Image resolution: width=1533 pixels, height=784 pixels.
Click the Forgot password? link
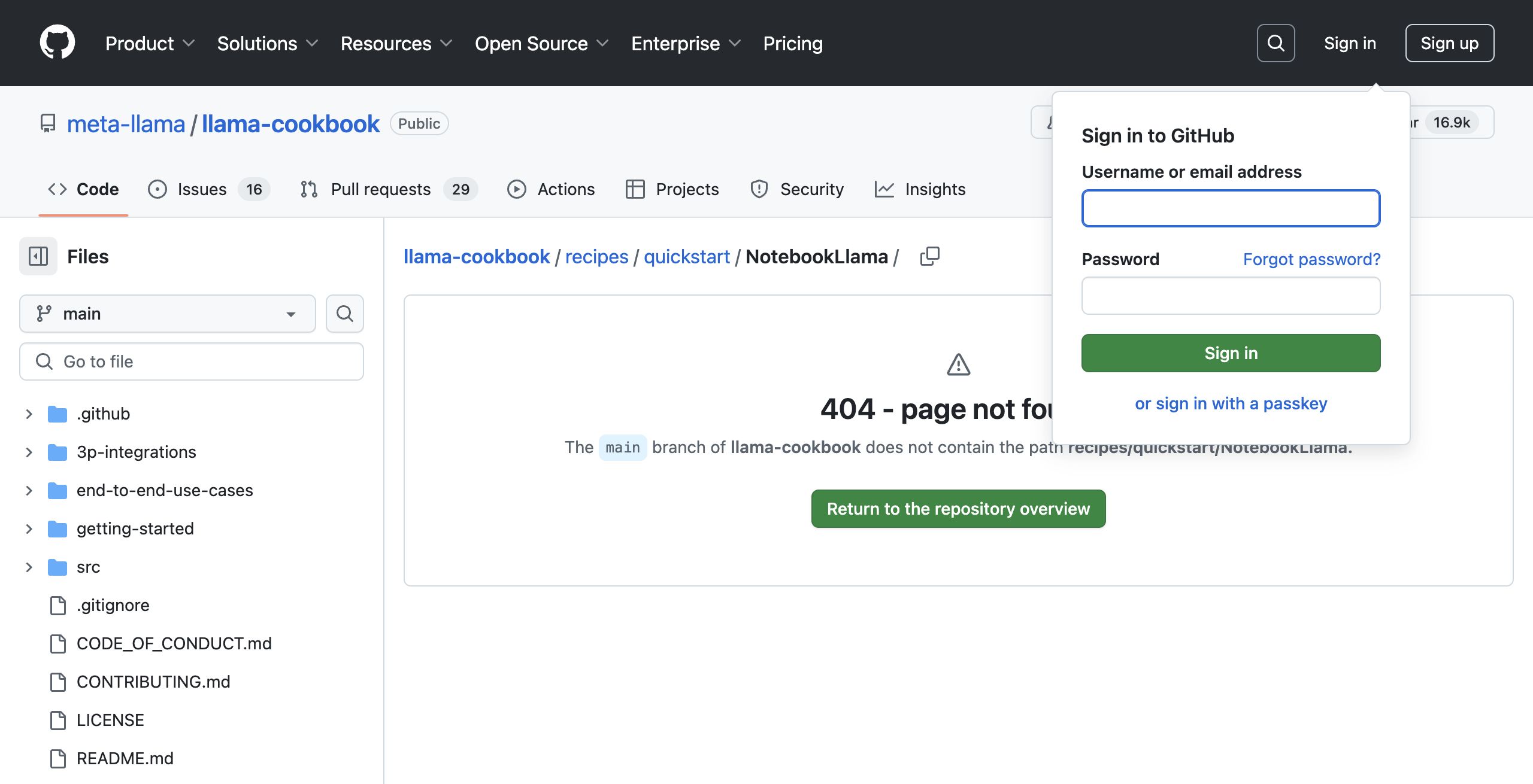click(1311, 259)
